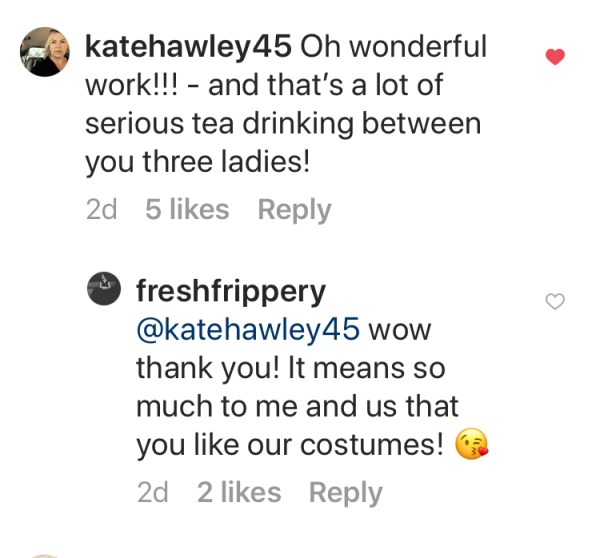Reply to freshfrippery's comment
This screenshot has height=558, width=600.
click(x=345, y=493)
